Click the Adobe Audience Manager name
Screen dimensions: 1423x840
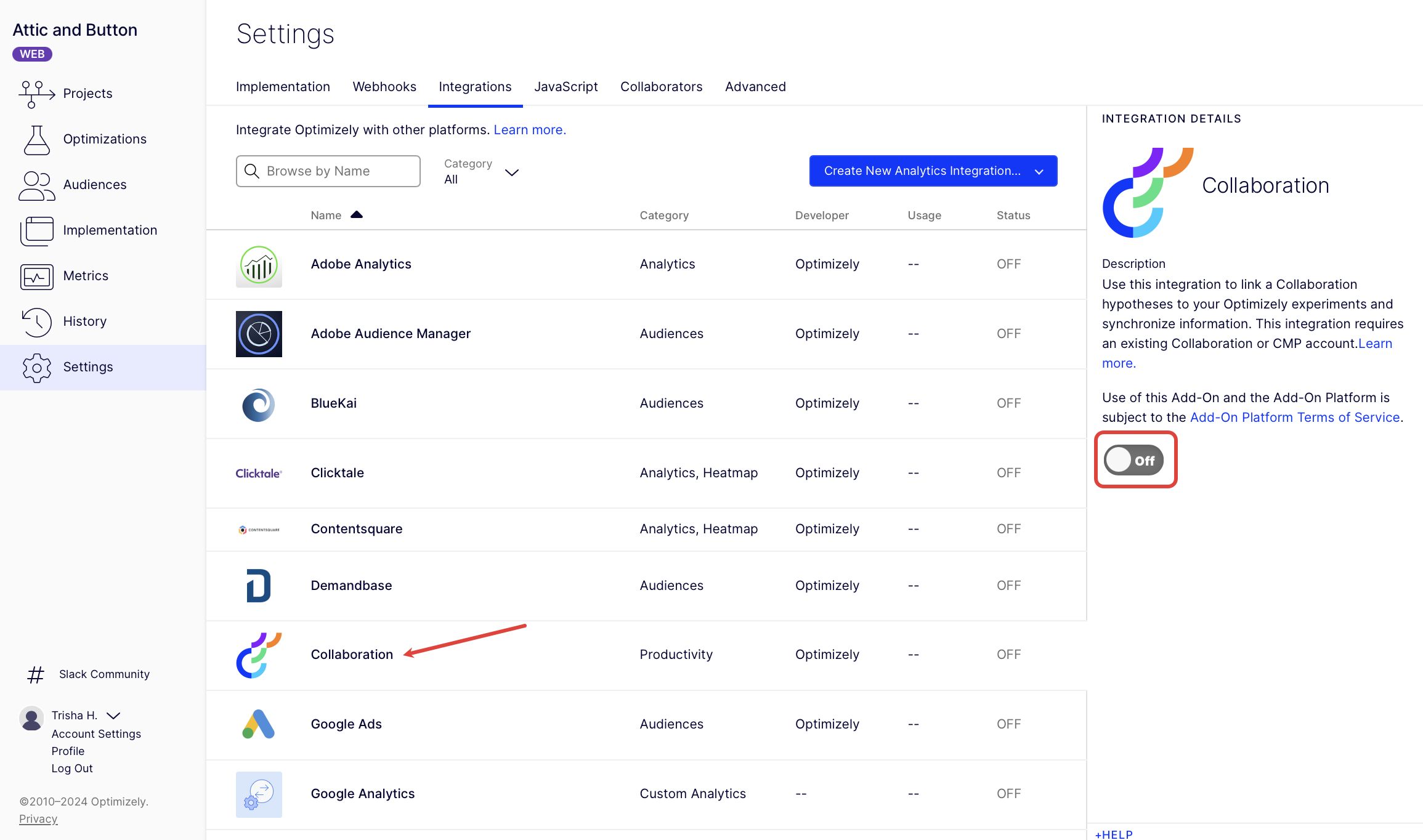[x=391, y=334]
